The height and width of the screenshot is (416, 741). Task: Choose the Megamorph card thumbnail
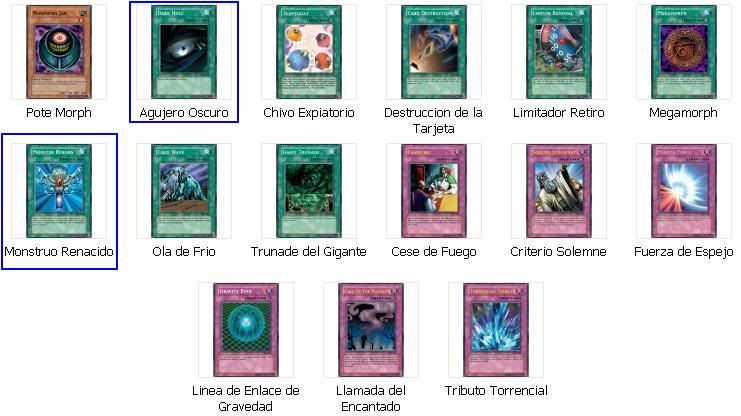(683, 52)
